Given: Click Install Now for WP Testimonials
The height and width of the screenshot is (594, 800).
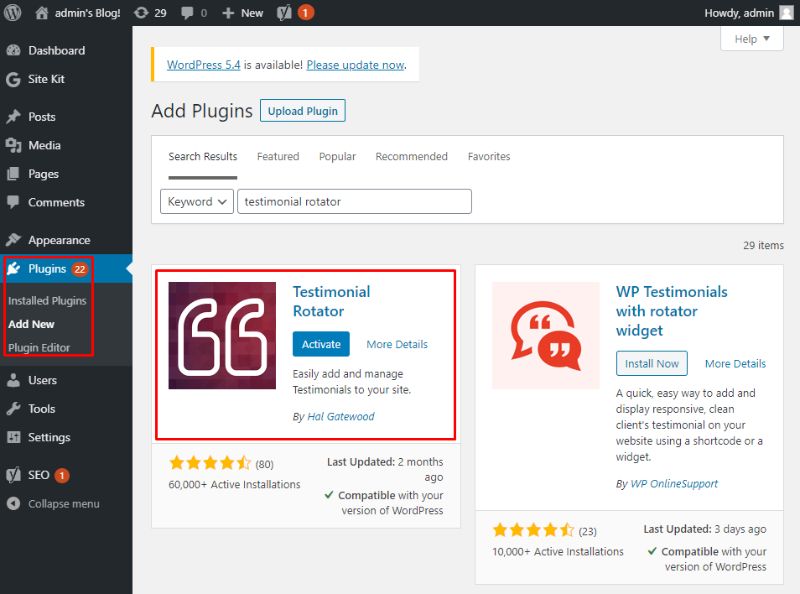Looking at the screenshot, I should (x=652, y=363).
